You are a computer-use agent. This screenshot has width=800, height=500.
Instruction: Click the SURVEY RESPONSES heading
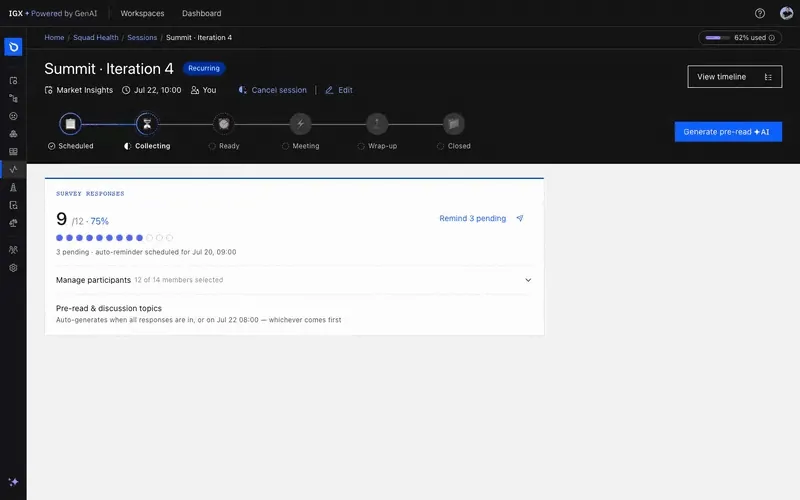point(90,193)
